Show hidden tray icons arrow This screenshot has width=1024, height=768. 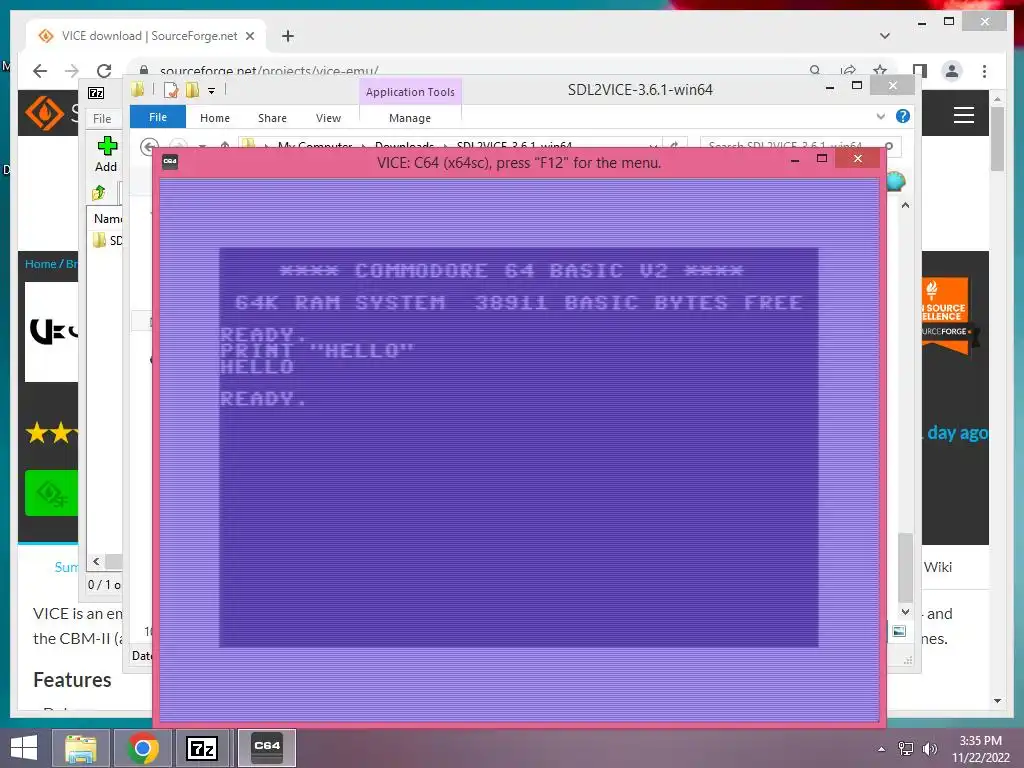(x=882, y=749)
